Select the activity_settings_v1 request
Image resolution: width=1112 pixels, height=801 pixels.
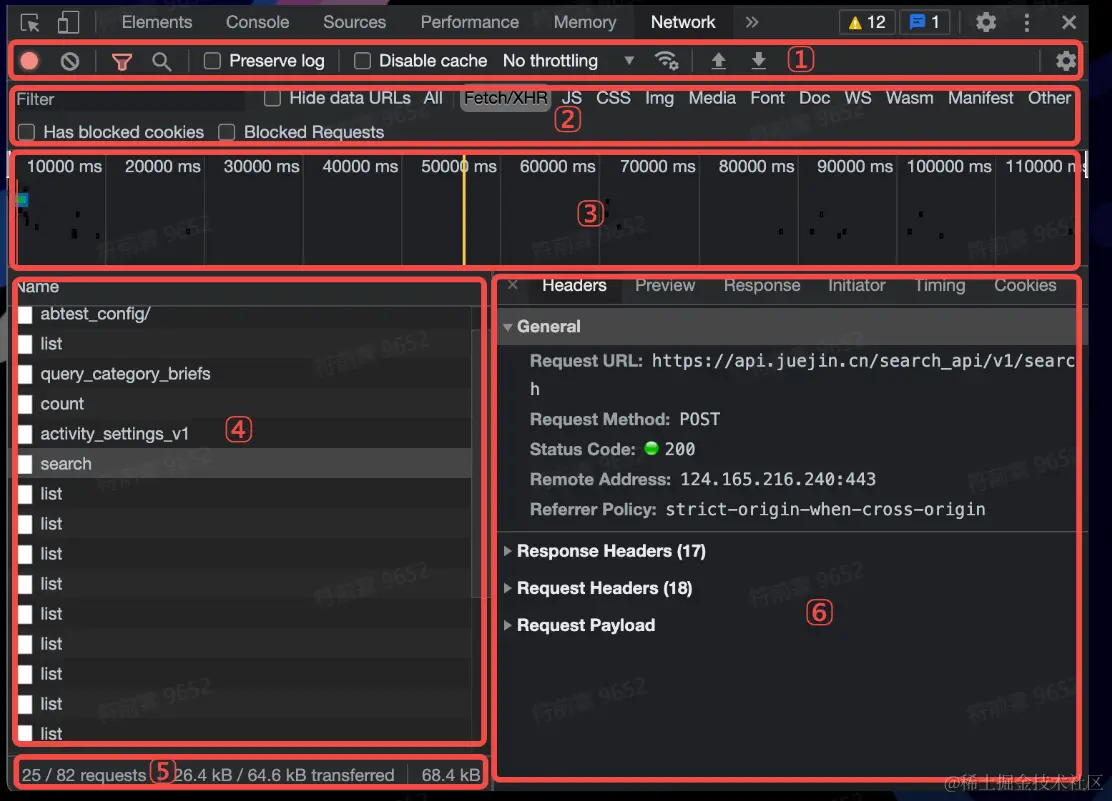(243, 433)
